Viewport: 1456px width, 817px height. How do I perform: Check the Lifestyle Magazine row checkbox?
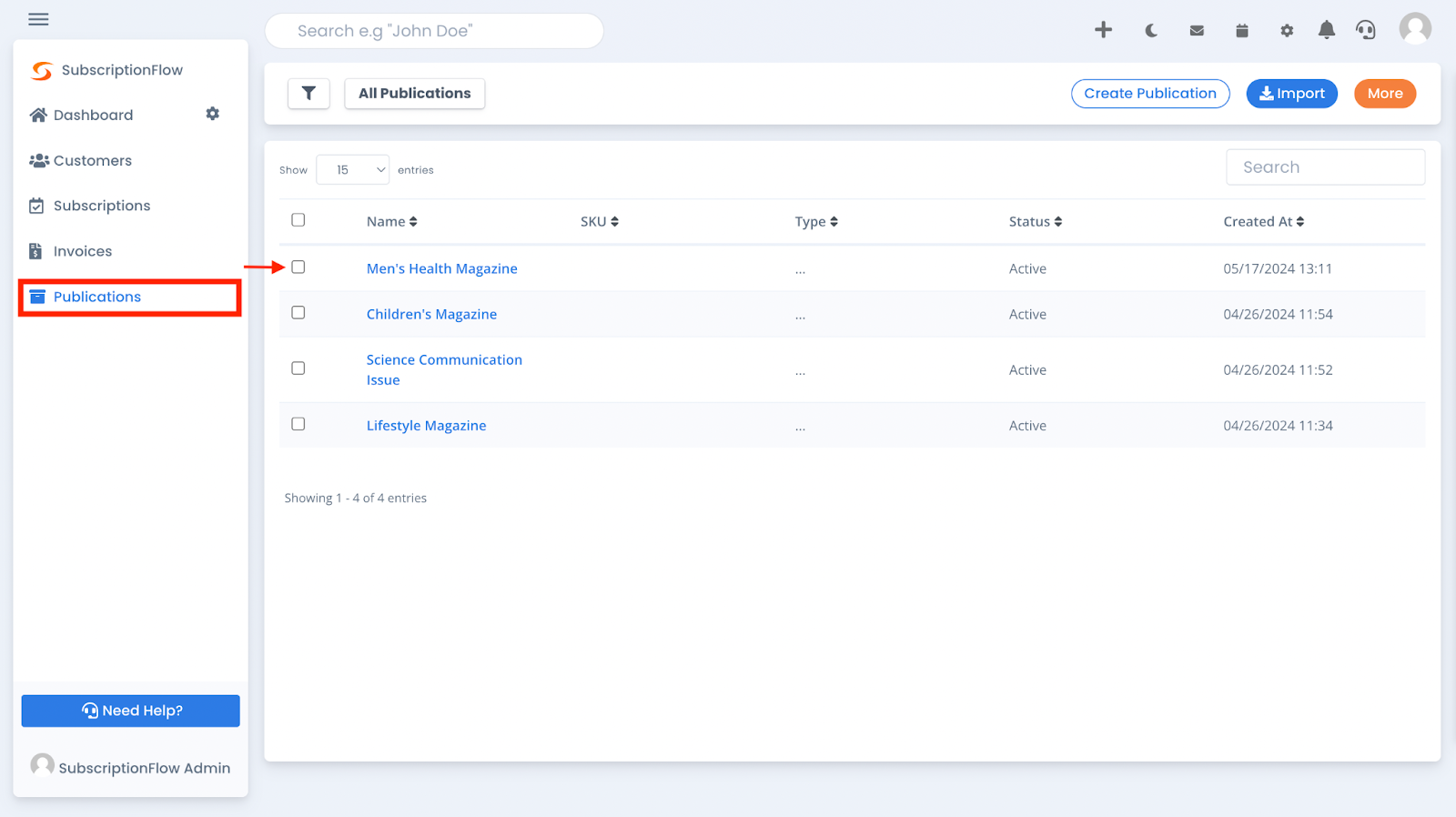click(x=298, y=424)
